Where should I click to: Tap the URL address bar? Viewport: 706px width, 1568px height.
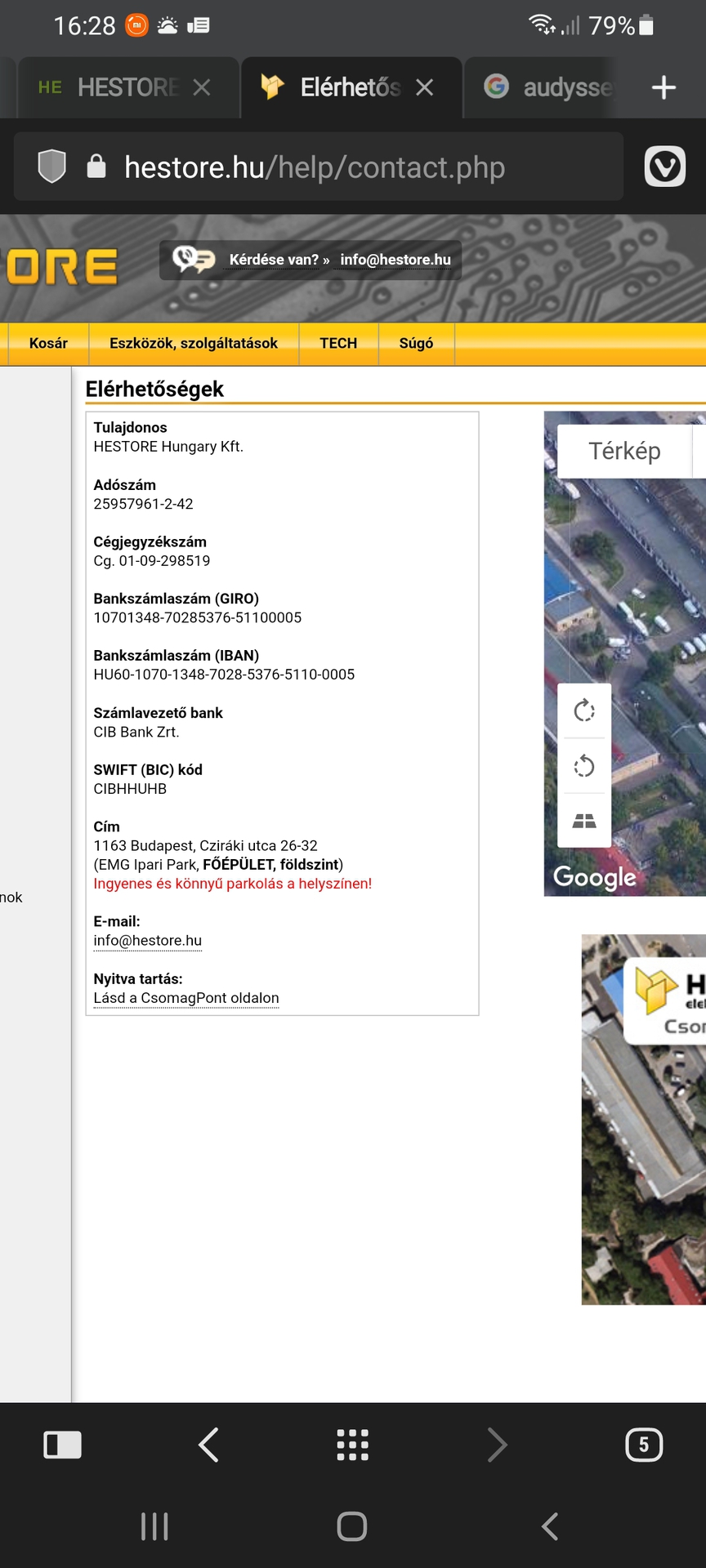(x=319, y=167)
